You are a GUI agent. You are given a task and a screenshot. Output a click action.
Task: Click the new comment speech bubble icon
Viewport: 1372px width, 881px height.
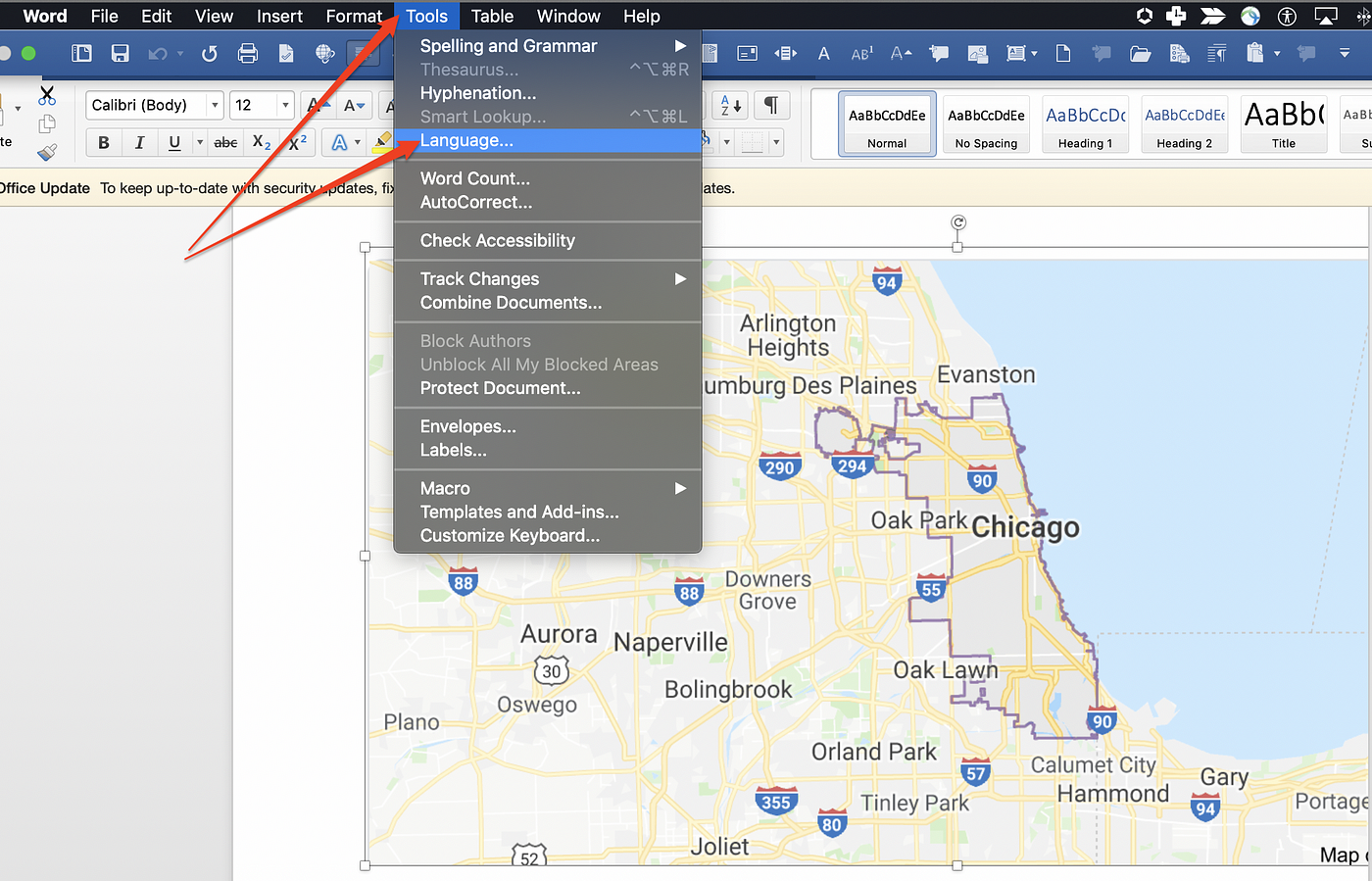[x=939, y=53]
